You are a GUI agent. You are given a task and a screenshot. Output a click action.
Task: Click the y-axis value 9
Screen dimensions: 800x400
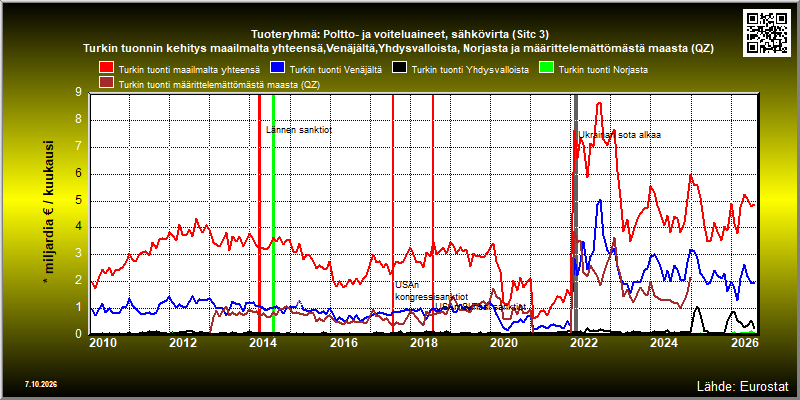[x=78, y=93]
